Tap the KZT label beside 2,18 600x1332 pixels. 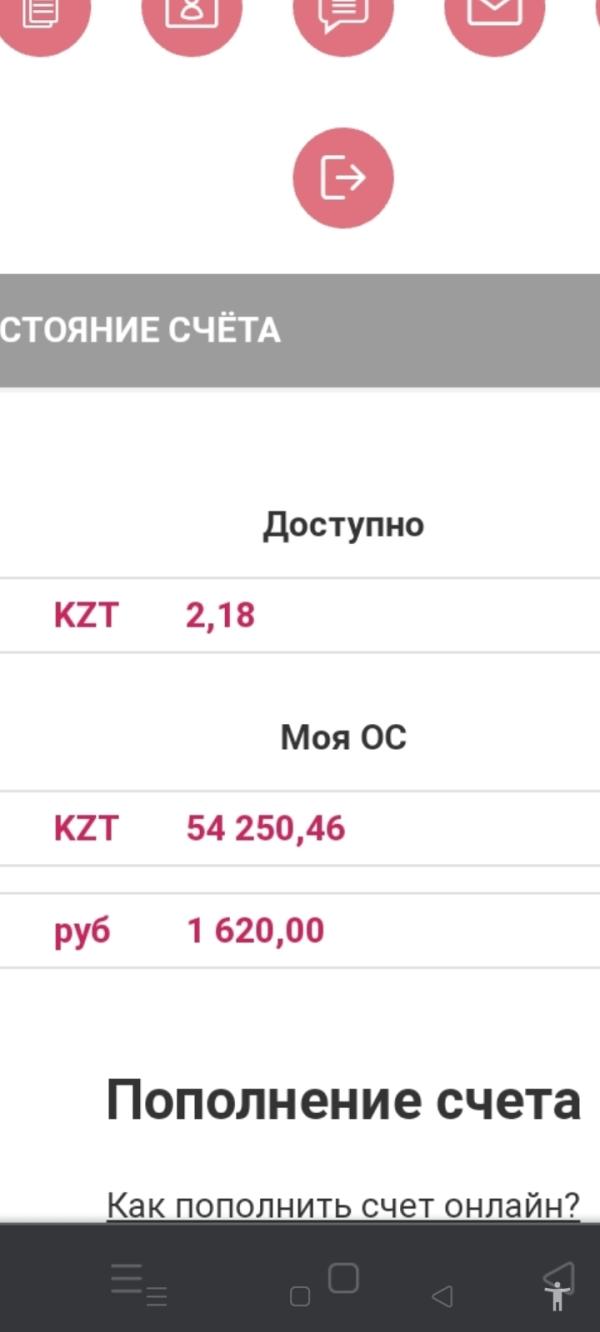coord(86,615)
